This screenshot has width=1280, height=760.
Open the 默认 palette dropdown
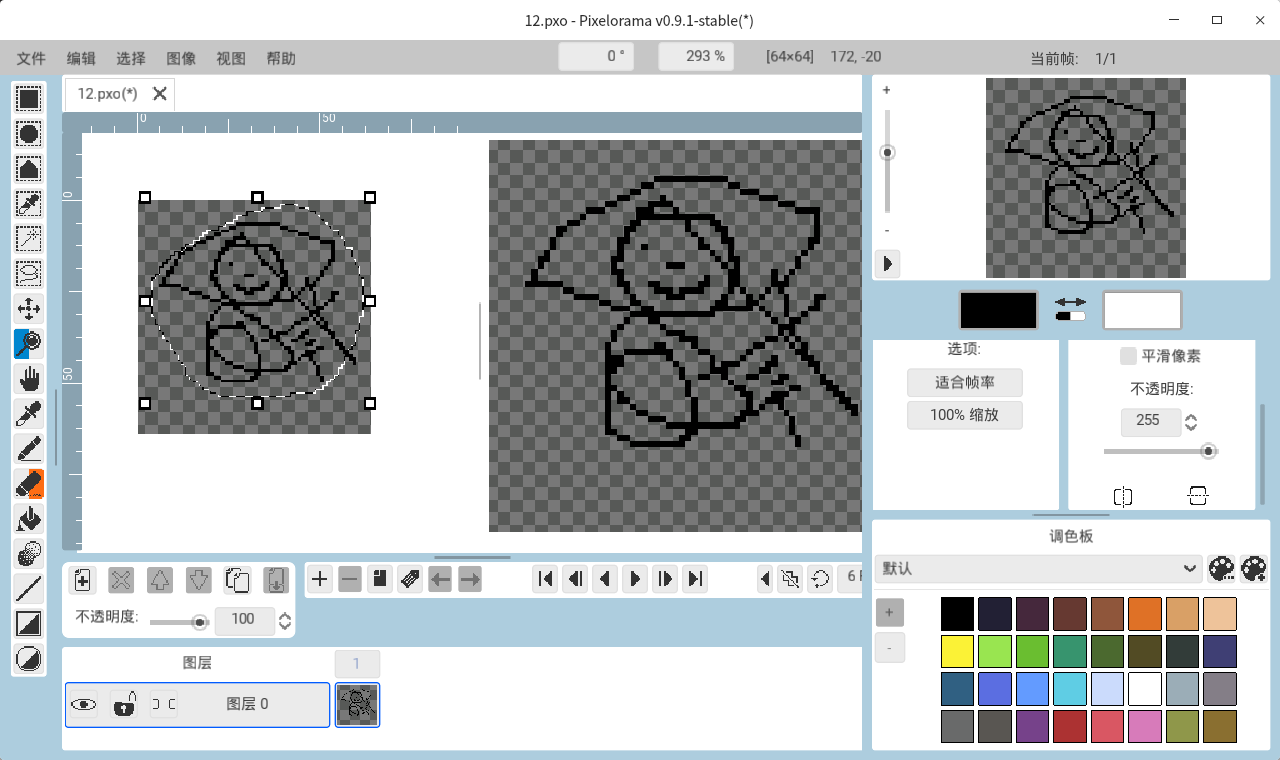pos(1037,568)
